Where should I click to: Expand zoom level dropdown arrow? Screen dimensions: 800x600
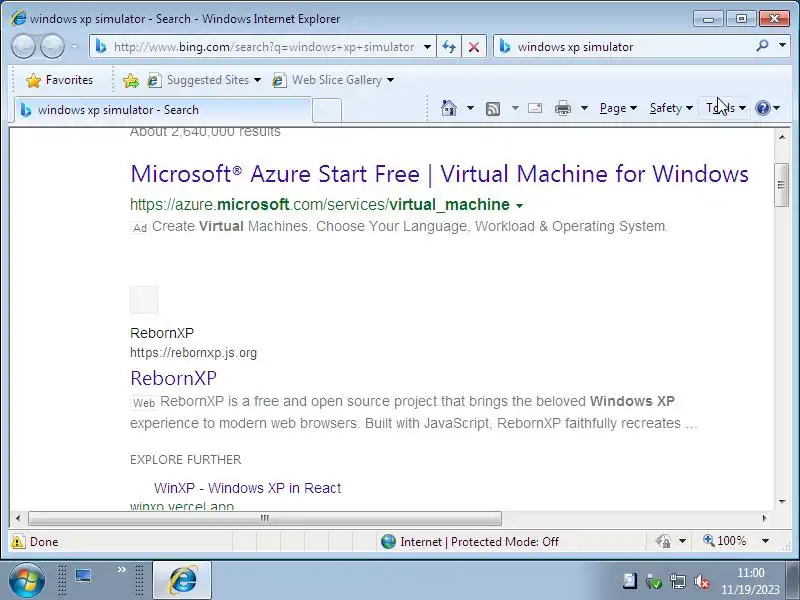(x=765, y=541)
